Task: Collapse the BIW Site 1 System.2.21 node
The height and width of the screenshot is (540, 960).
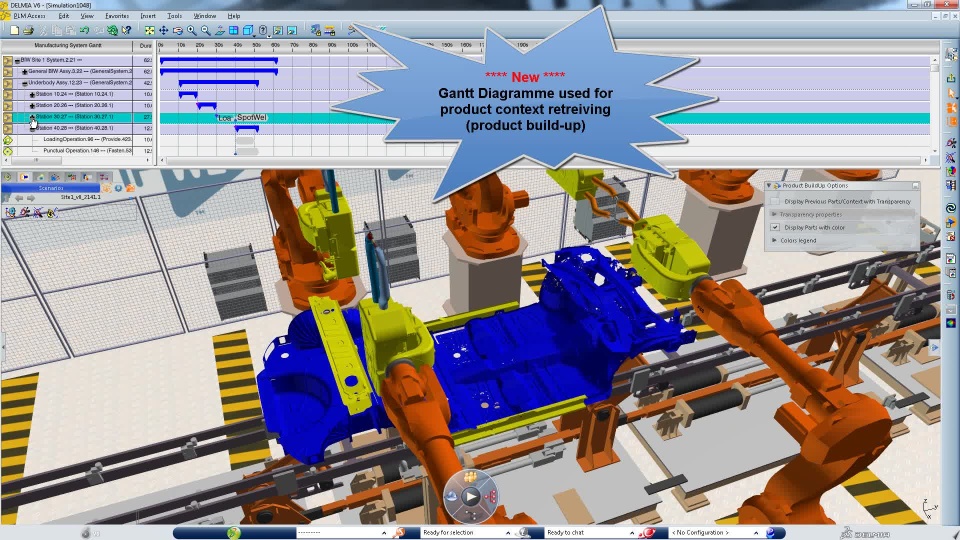Action: coord(17,61)
